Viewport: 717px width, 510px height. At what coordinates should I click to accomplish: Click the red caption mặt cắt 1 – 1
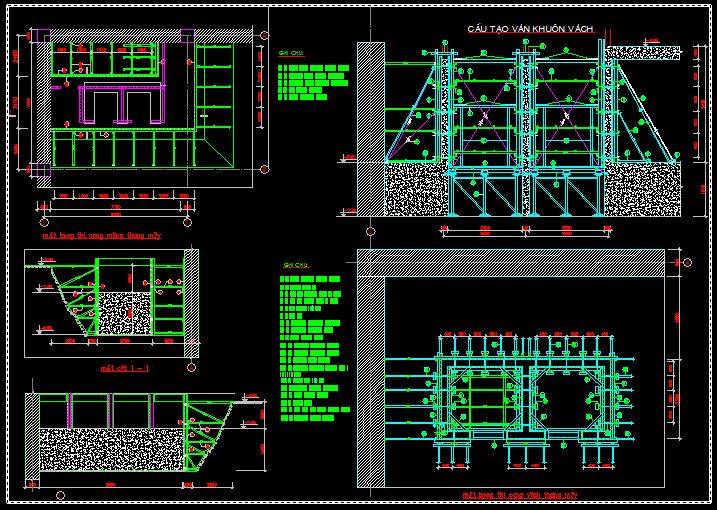(x=125, y=368)
